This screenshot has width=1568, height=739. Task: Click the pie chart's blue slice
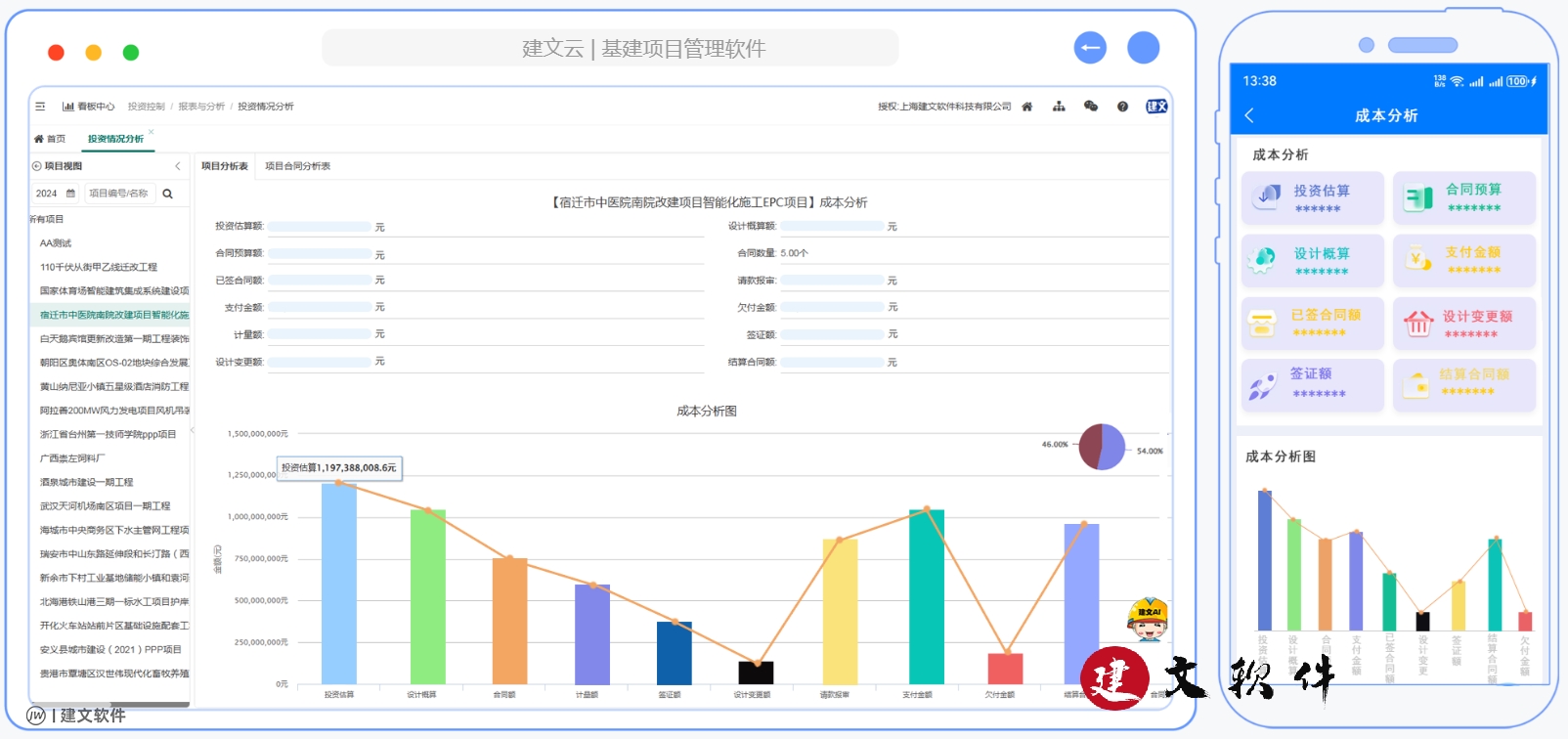pos(1112,447)
